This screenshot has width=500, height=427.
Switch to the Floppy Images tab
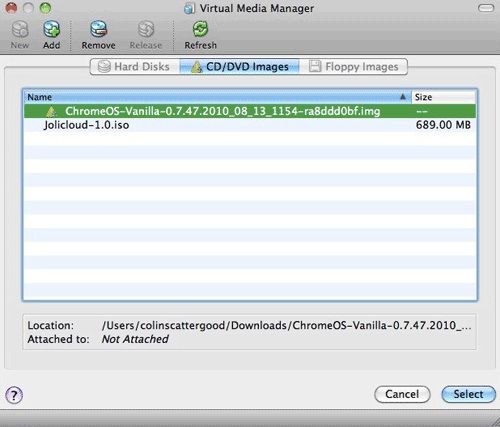click(353, 67)
